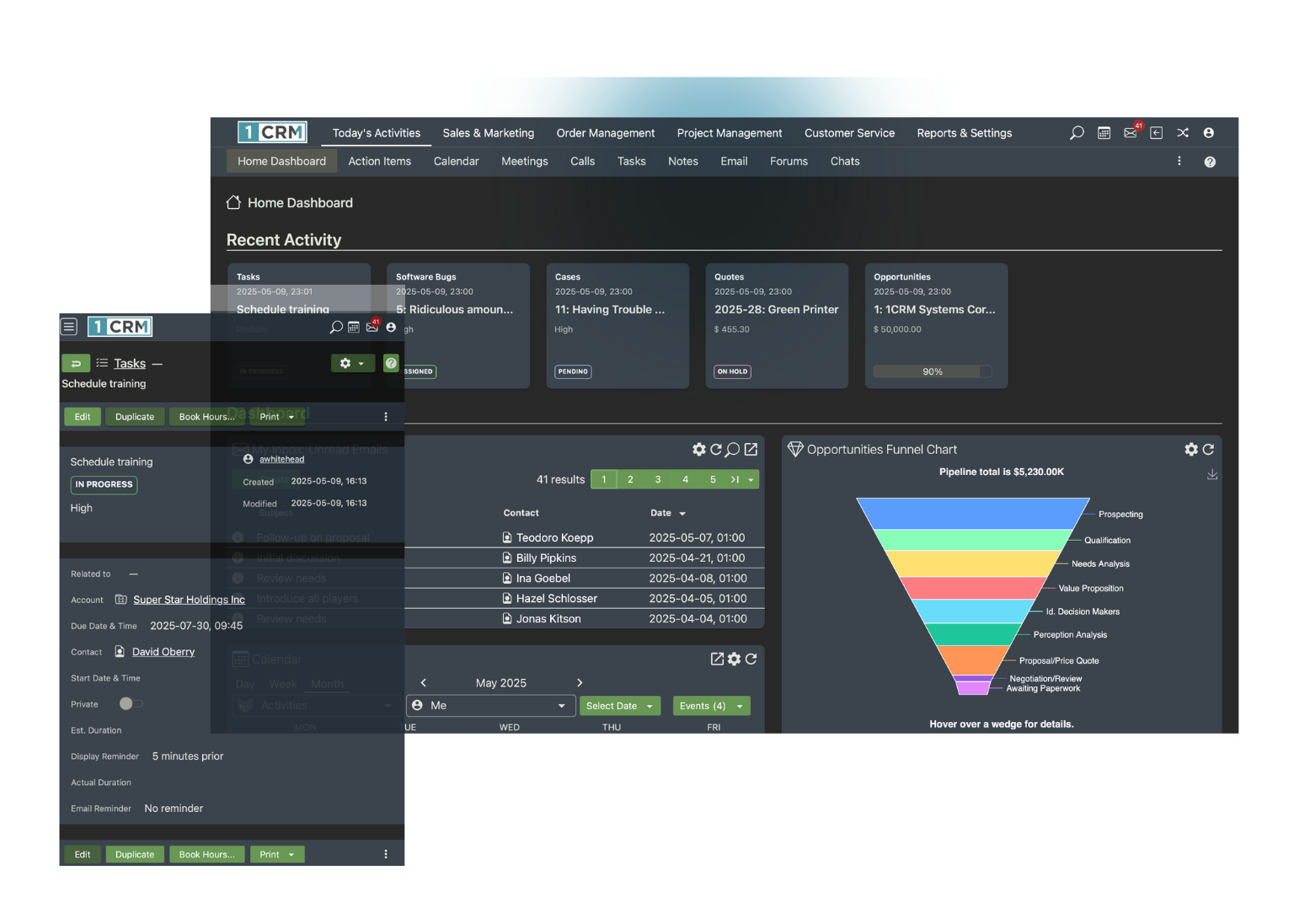Open settings gear on My Inbox panel

click(x=698, y=449)
